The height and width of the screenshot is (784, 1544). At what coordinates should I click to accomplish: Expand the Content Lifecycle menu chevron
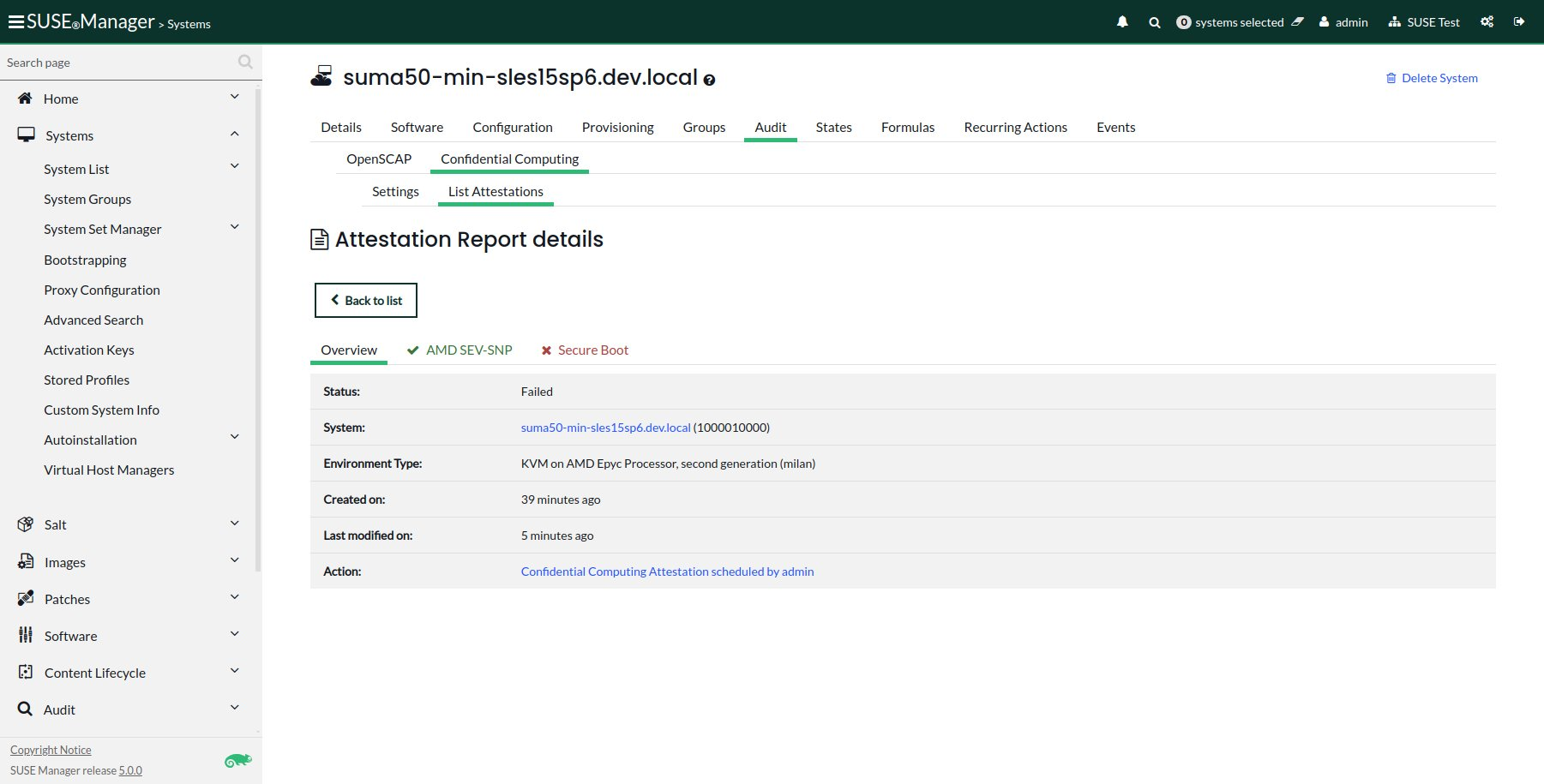(x=235, y=671)
